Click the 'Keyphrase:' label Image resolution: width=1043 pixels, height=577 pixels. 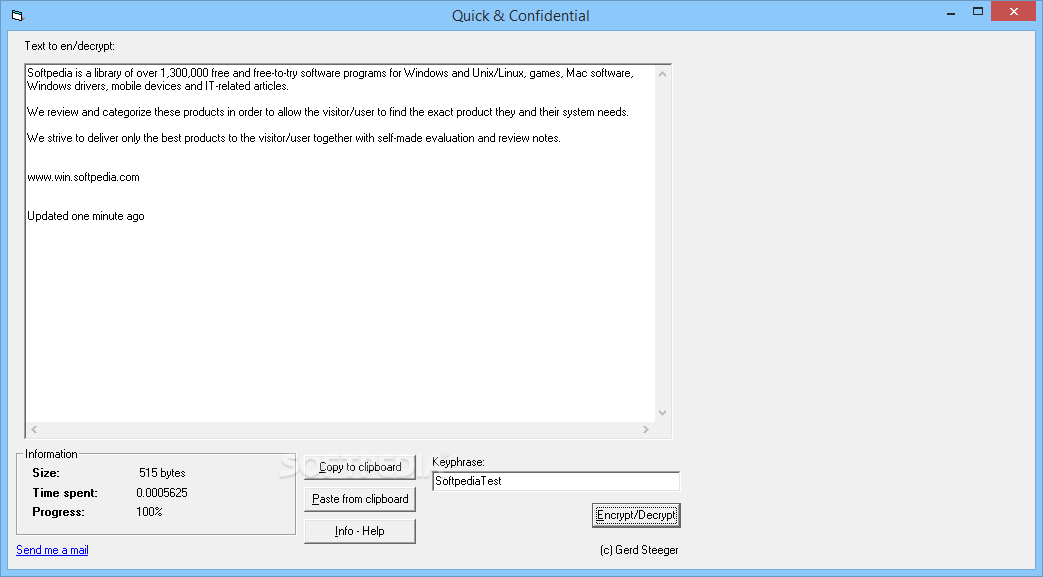tap(458, 462)
